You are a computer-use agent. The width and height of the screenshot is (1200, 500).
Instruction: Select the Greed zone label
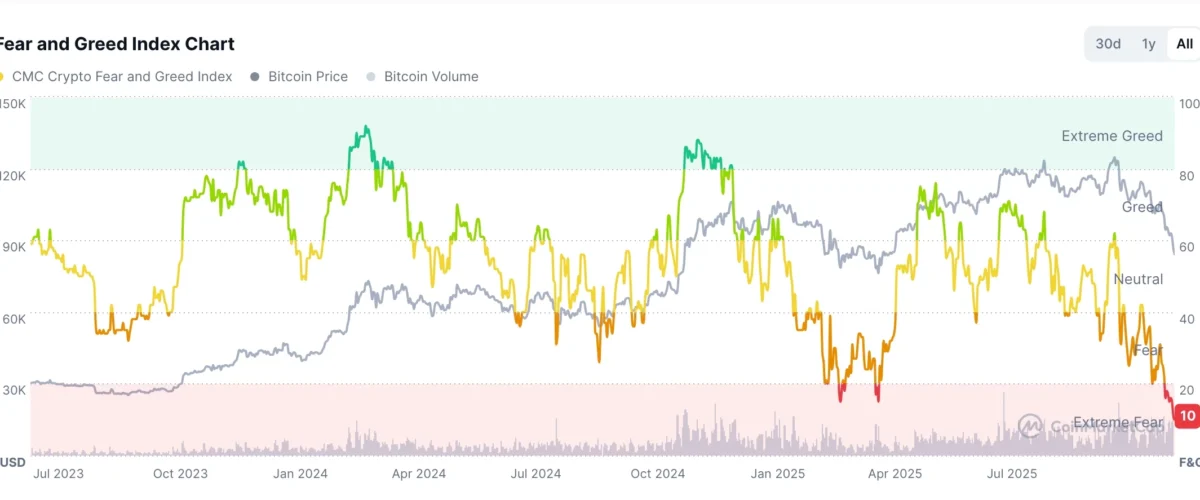1142,207
